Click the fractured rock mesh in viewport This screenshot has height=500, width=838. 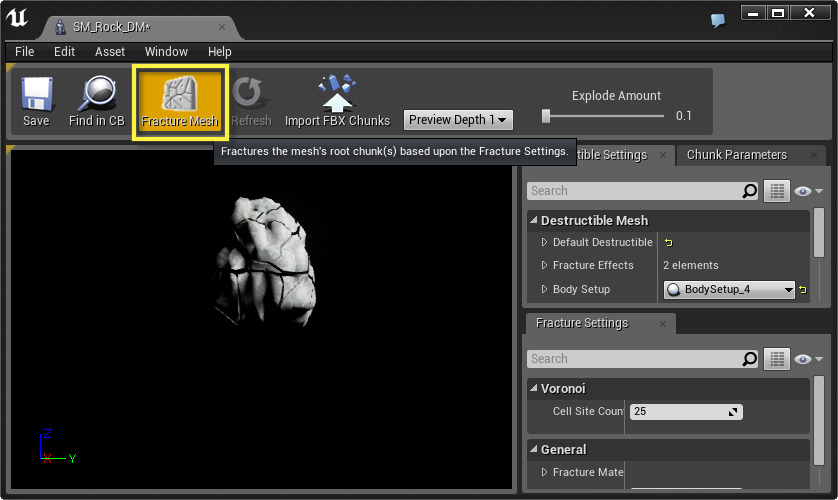(266, 260)
